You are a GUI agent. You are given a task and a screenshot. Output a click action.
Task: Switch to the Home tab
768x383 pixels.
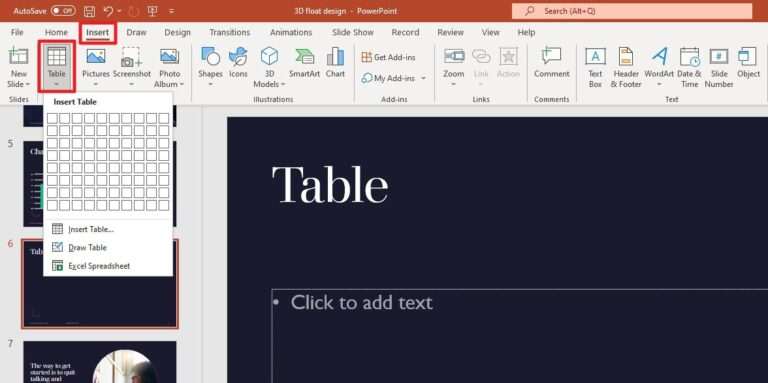tap(56, 32)
